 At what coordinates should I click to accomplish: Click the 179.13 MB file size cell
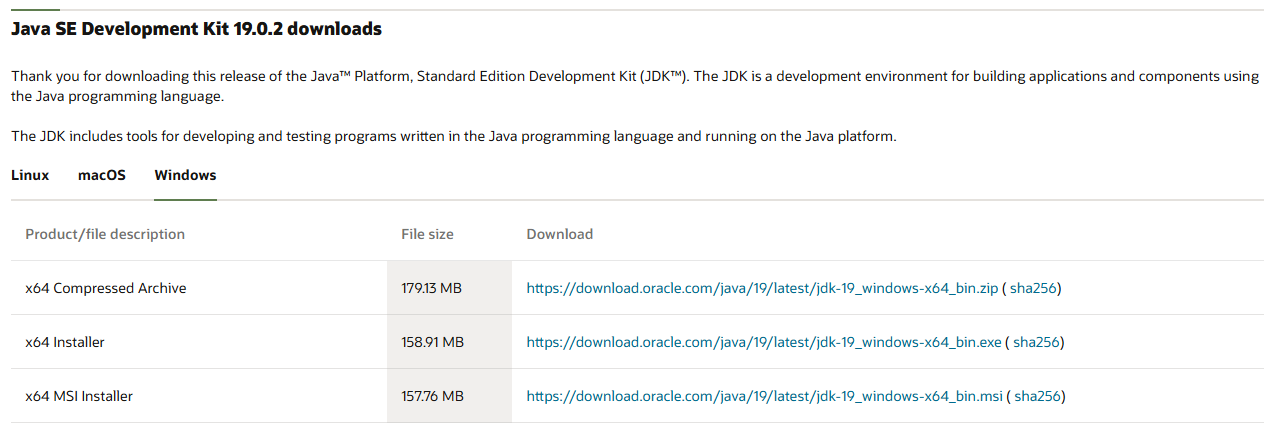click(x=431, y=288)
